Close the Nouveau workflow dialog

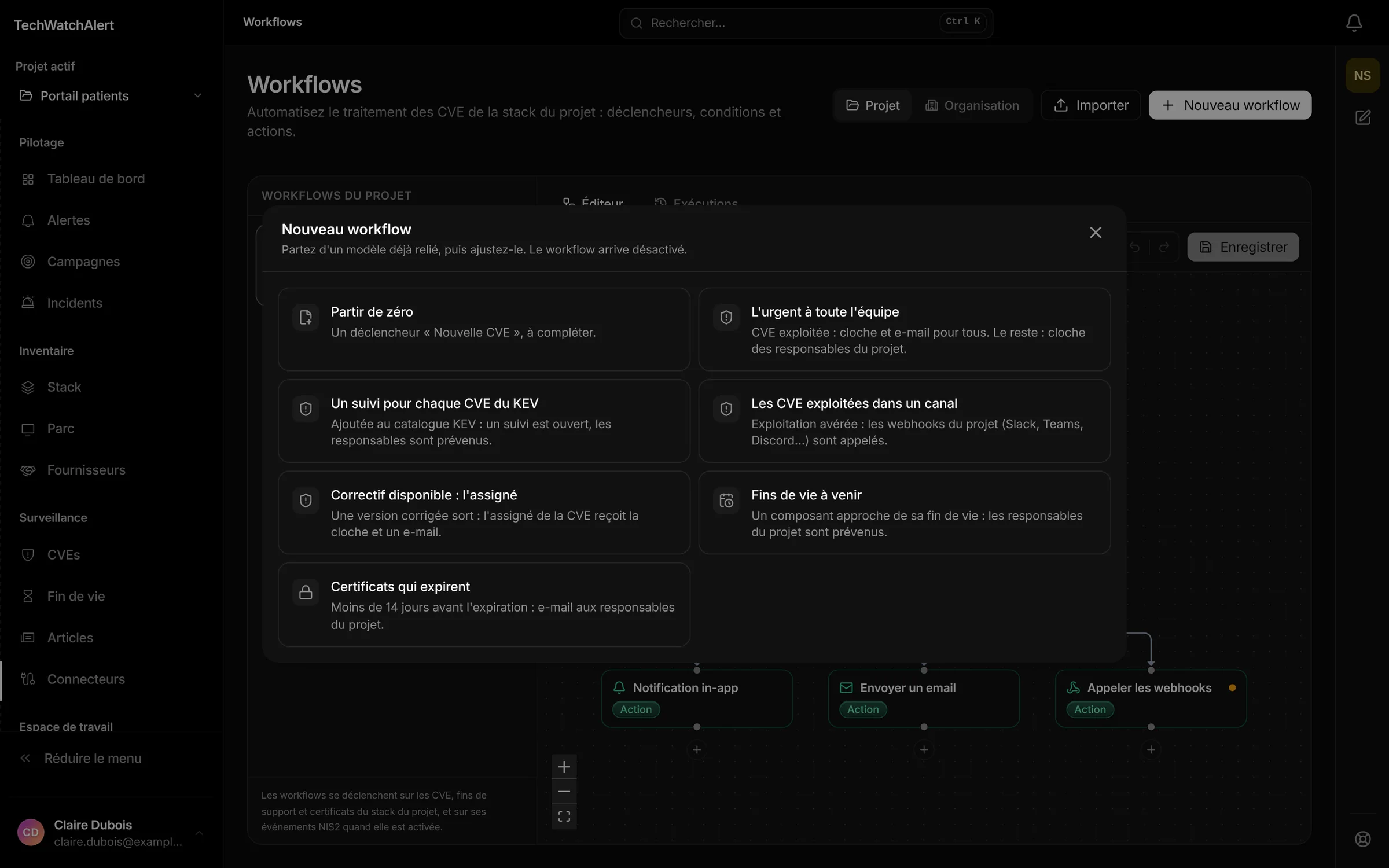point(1095,232)
